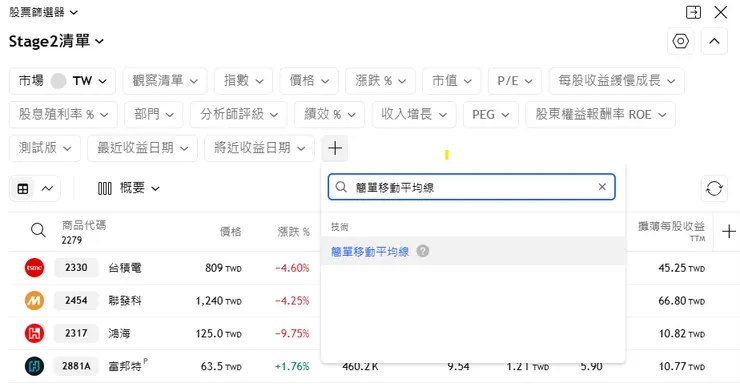This screenshot has height=384, width=740.
Task: Click the +1.76% change cell
Action: (x=292, y=366)
